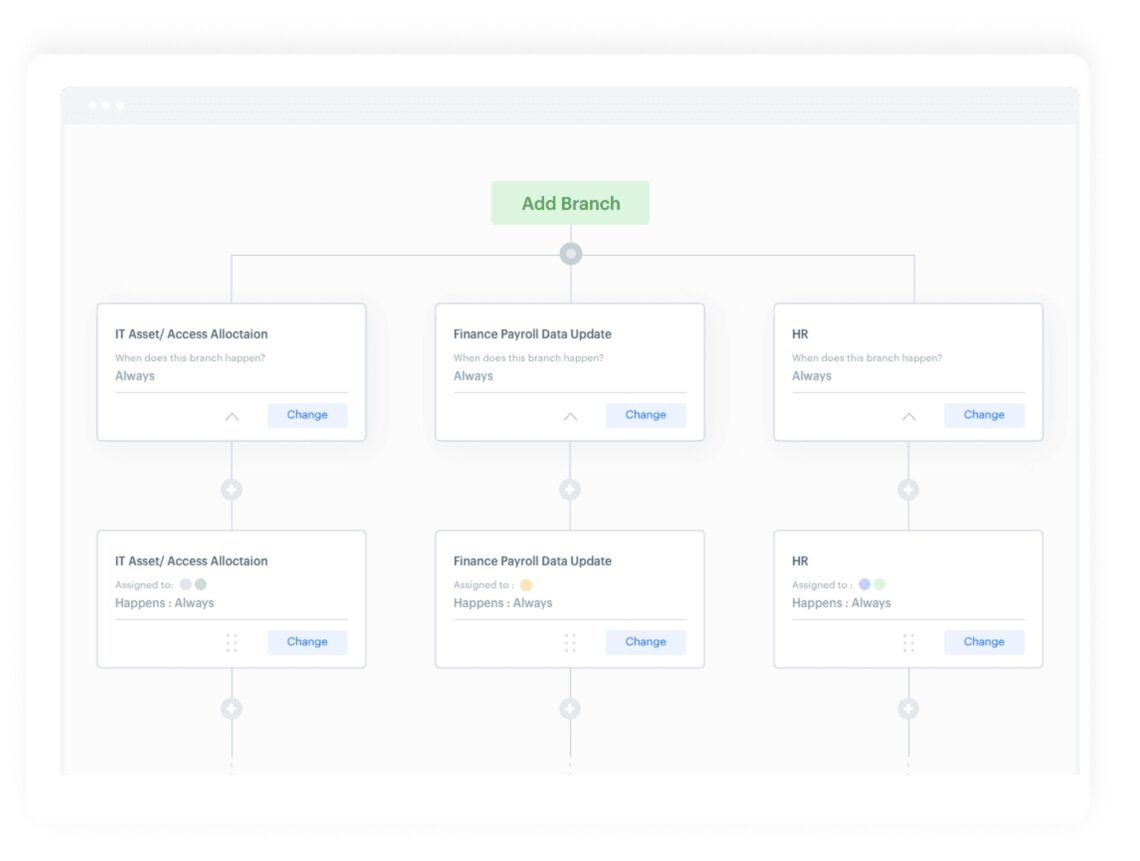Image resolution: width=1140 pixels, height=861 pixels.
Task: Collapse the HR branch condition card
Action: [x=909, y=416]
